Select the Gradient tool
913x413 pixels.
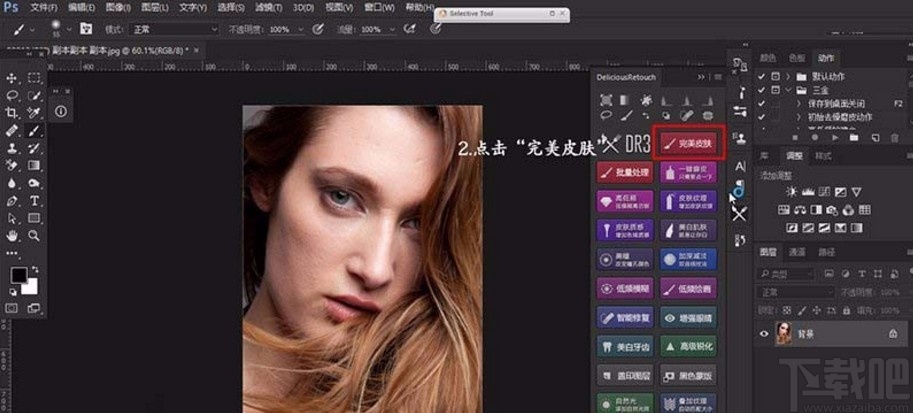tap(34, 165)
